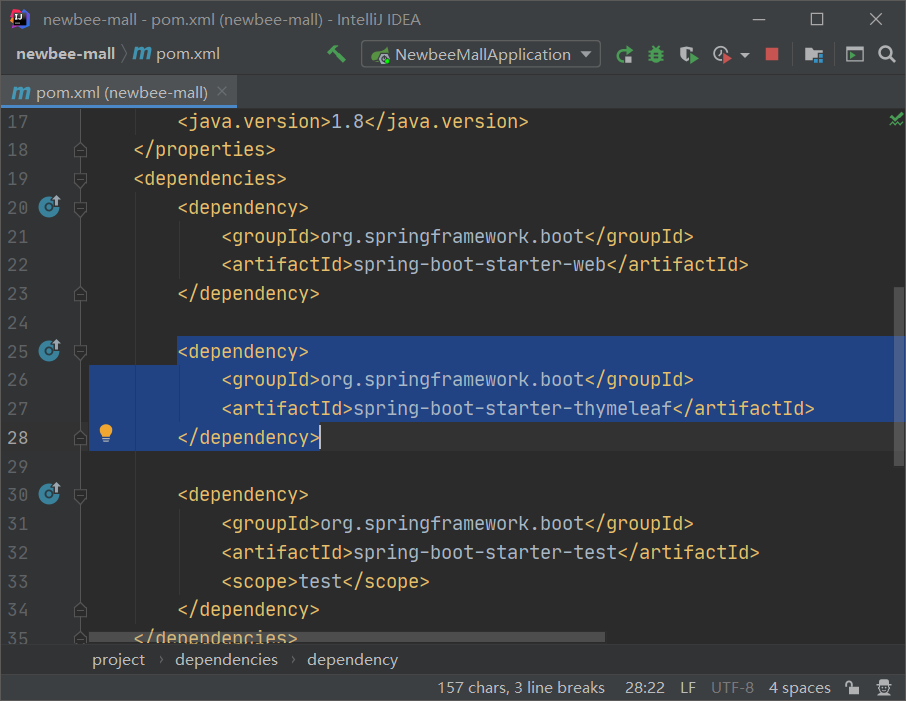Viewport: 906px width, 701px height.
Task: Click line number 24 in the gutter
Action: point(17,322)
